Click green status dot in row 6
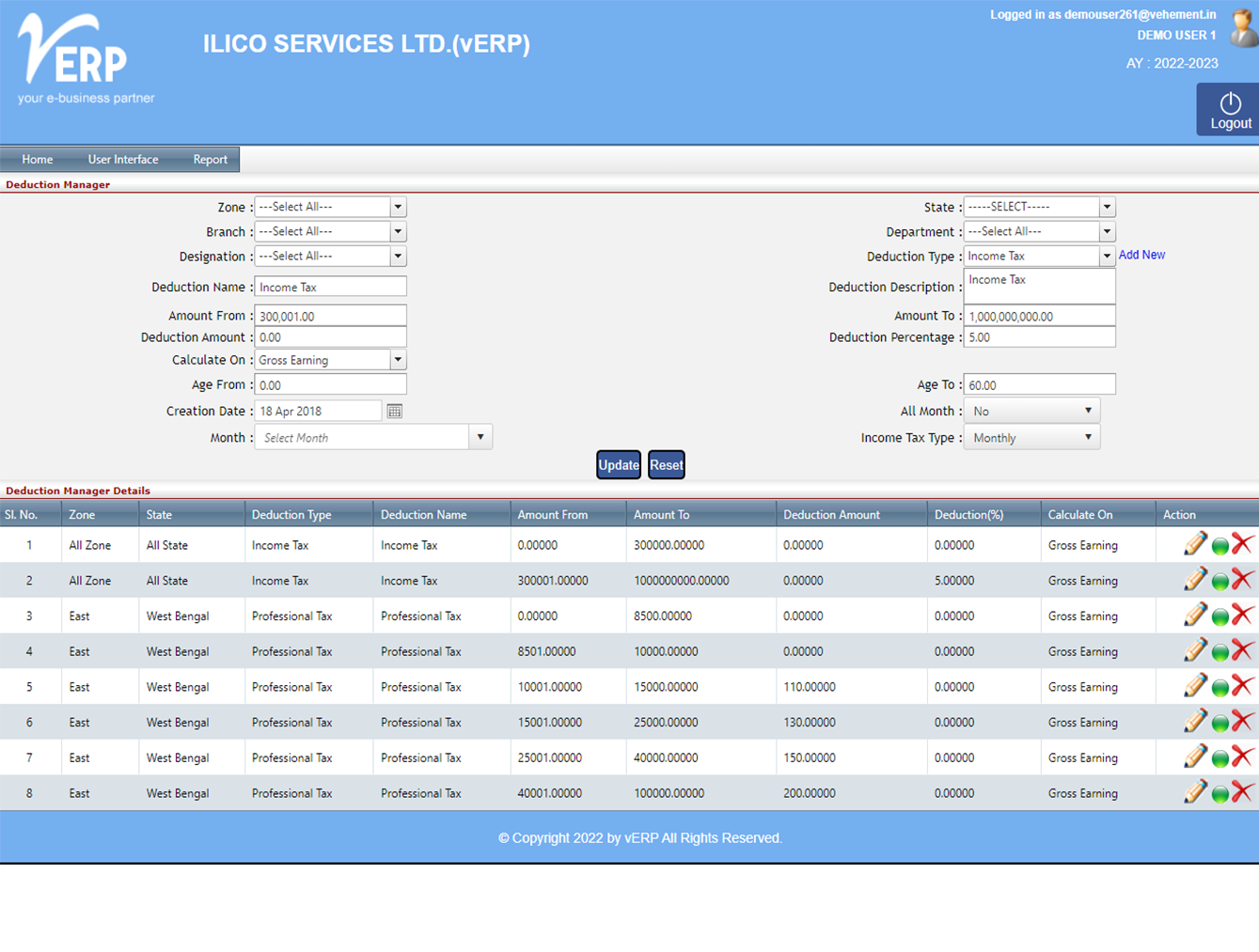This screenshot has height=952, width=1259. (x=1220, y=724)
